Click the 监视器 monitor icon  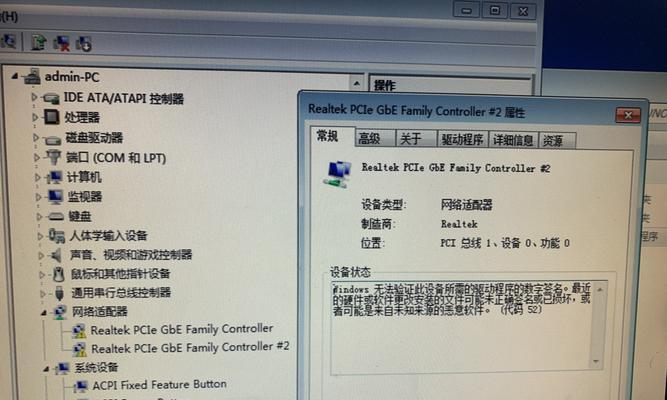(x=56, y=196)
